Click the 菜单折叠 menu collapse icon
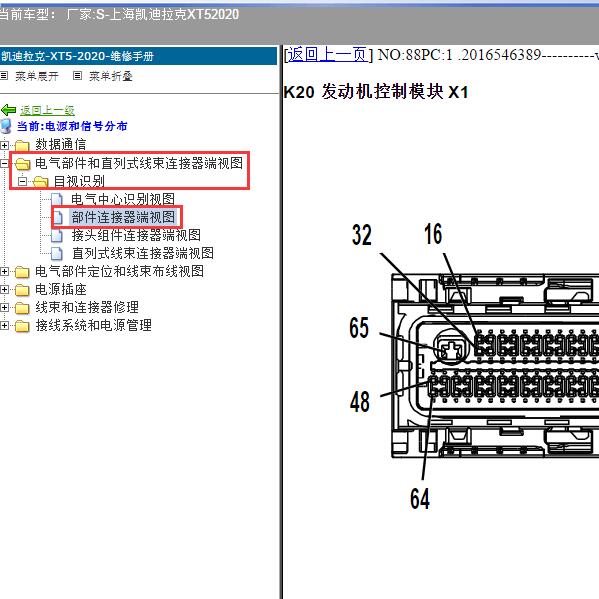Screen dimensions: 599x599 pos(77,76)
